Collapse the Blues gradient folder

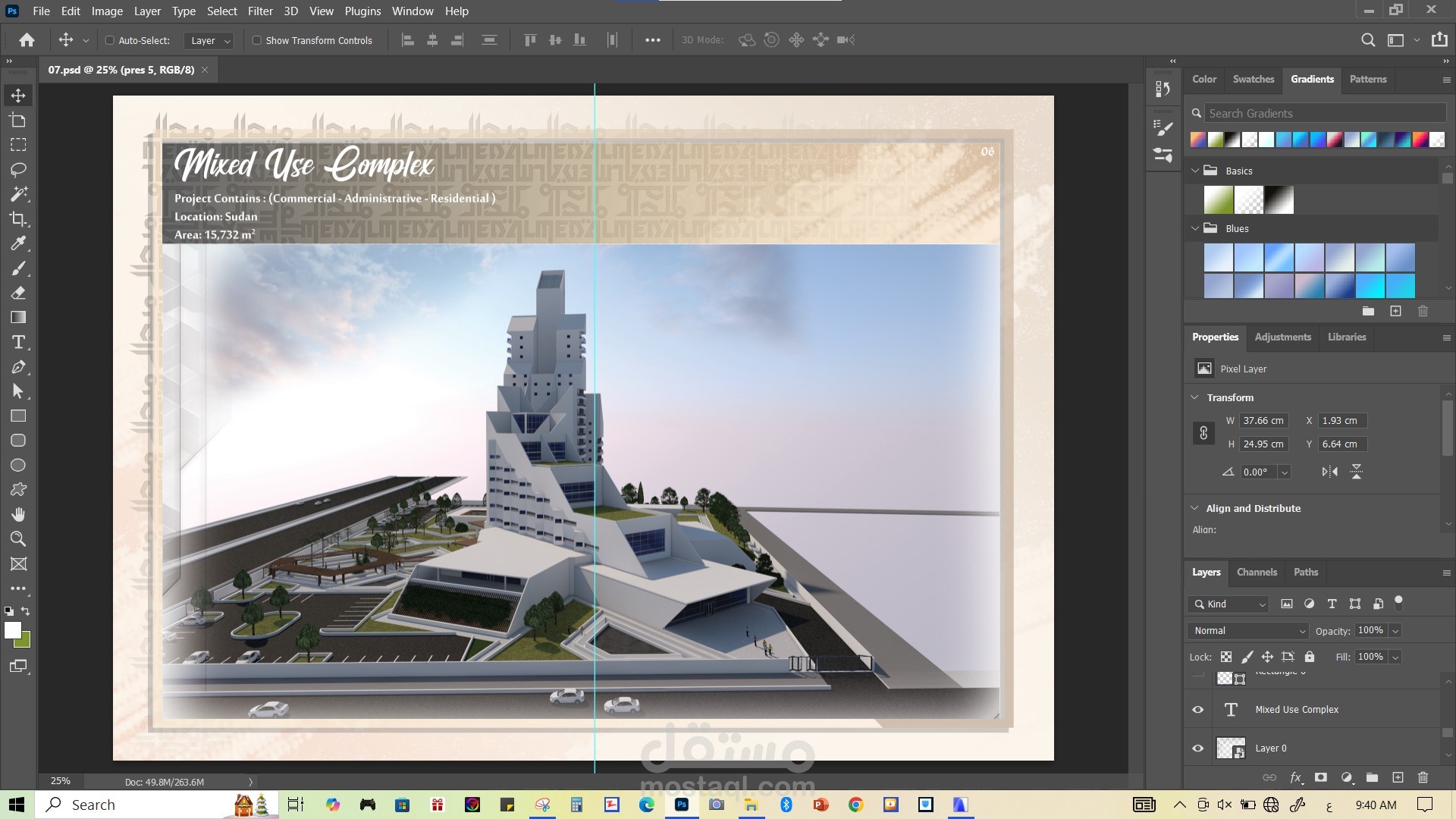pos(1196,228)
